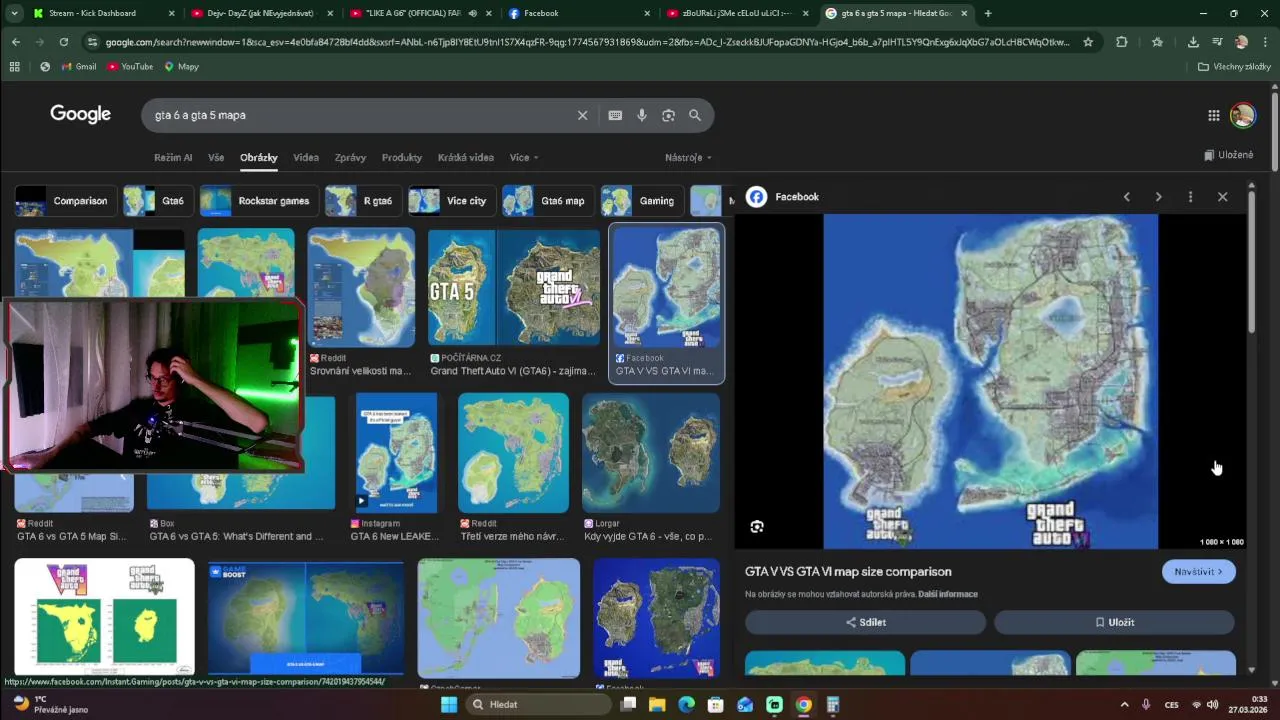Filter images by the Gaming chip
The height and width of the screenshot is (720, 1280).
tap(642, 201)
